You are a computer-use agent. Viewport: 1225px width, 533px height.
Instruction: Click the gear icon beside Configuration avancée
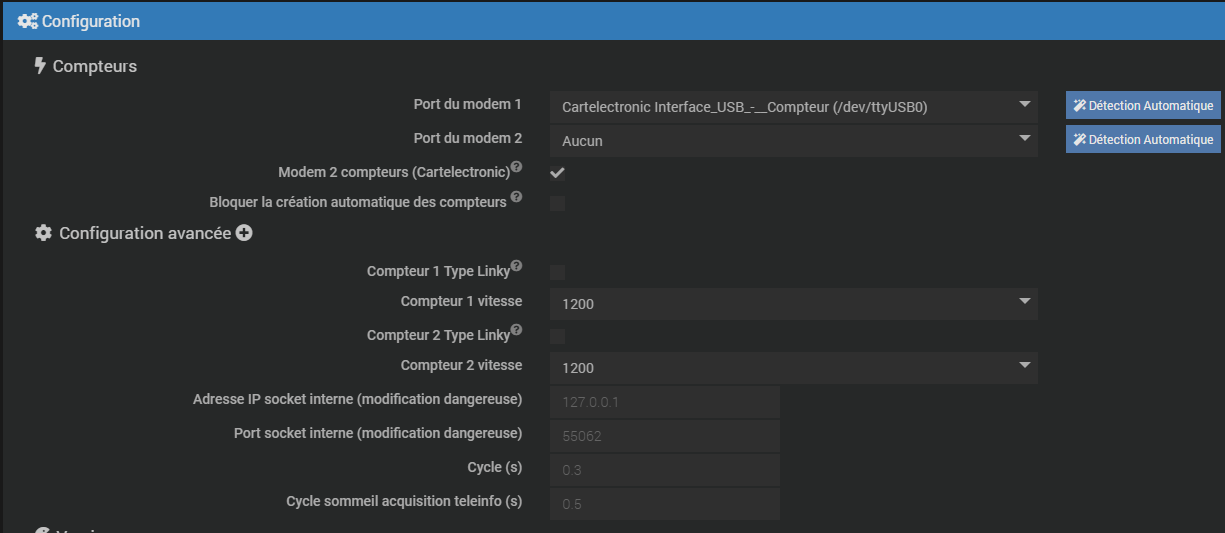(x=43, y=233)
